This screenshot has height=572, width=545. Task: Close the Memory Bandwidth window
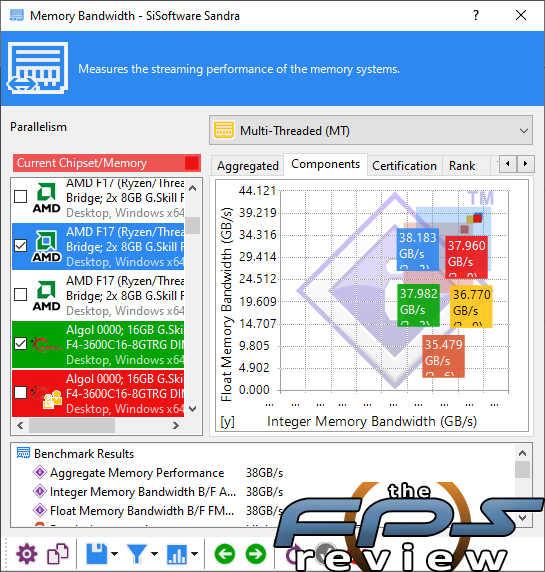(521, 15)
